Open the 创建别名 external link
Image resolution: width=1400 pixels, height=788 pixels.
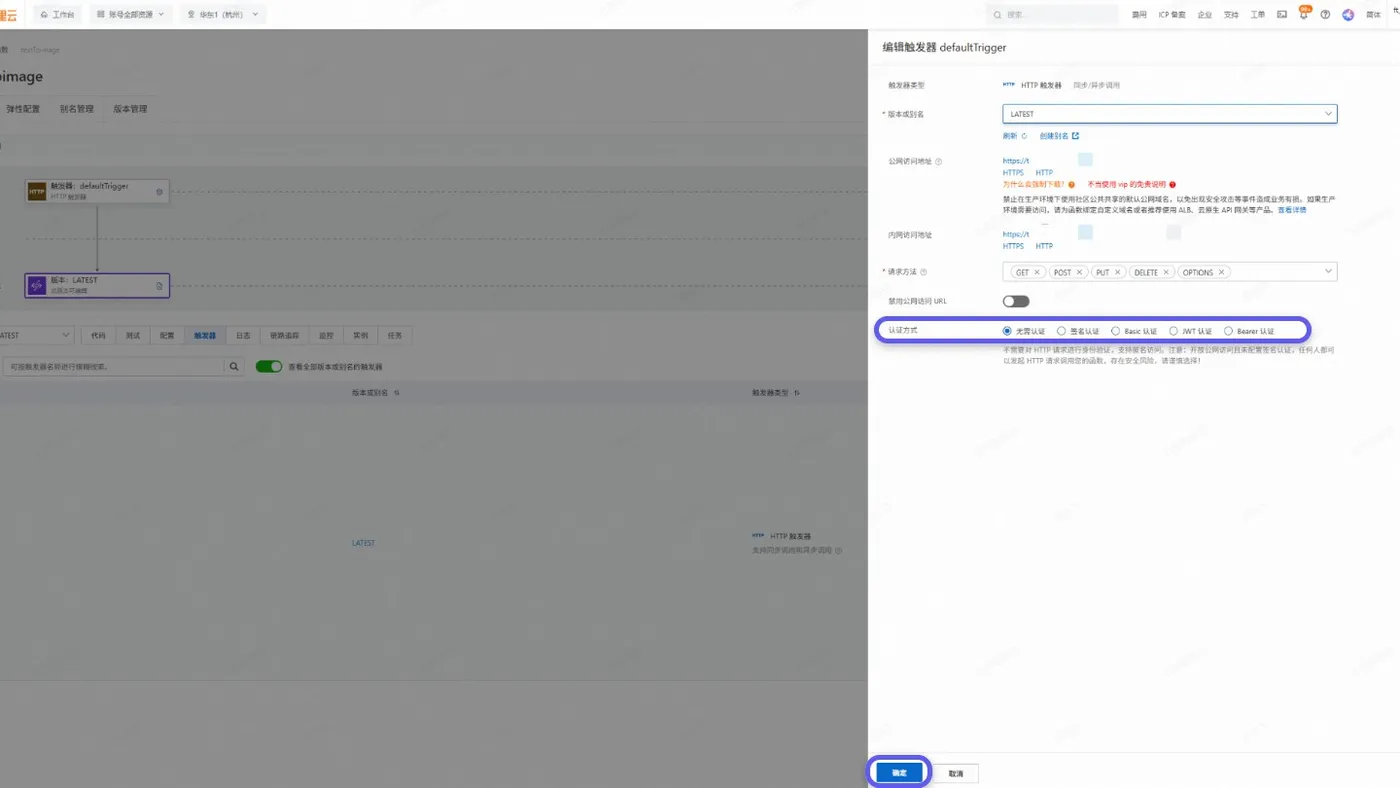coord(1059,136)
